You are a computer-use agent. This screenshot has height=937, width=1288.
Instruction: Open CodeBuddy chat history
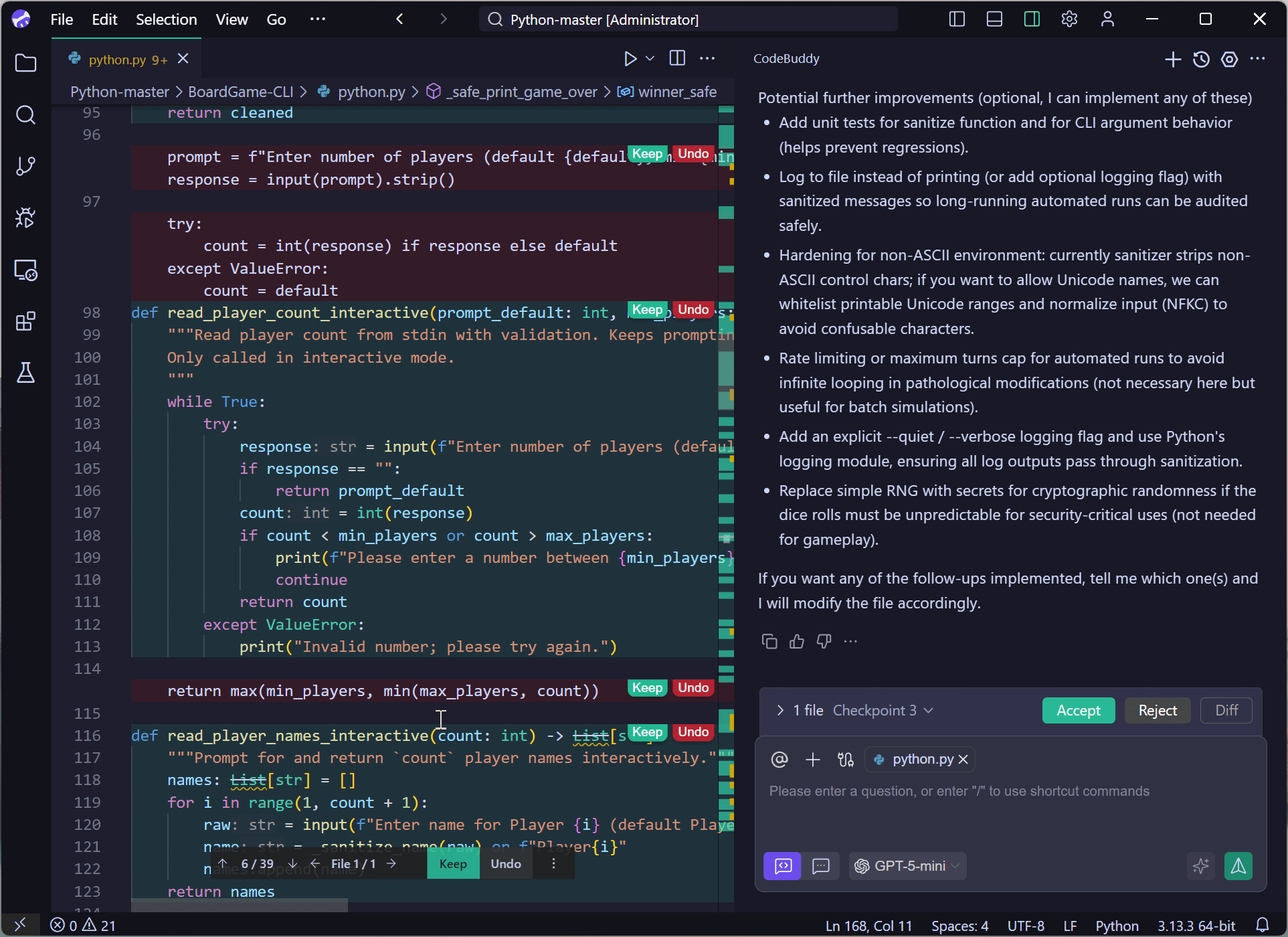[1201, 59]
